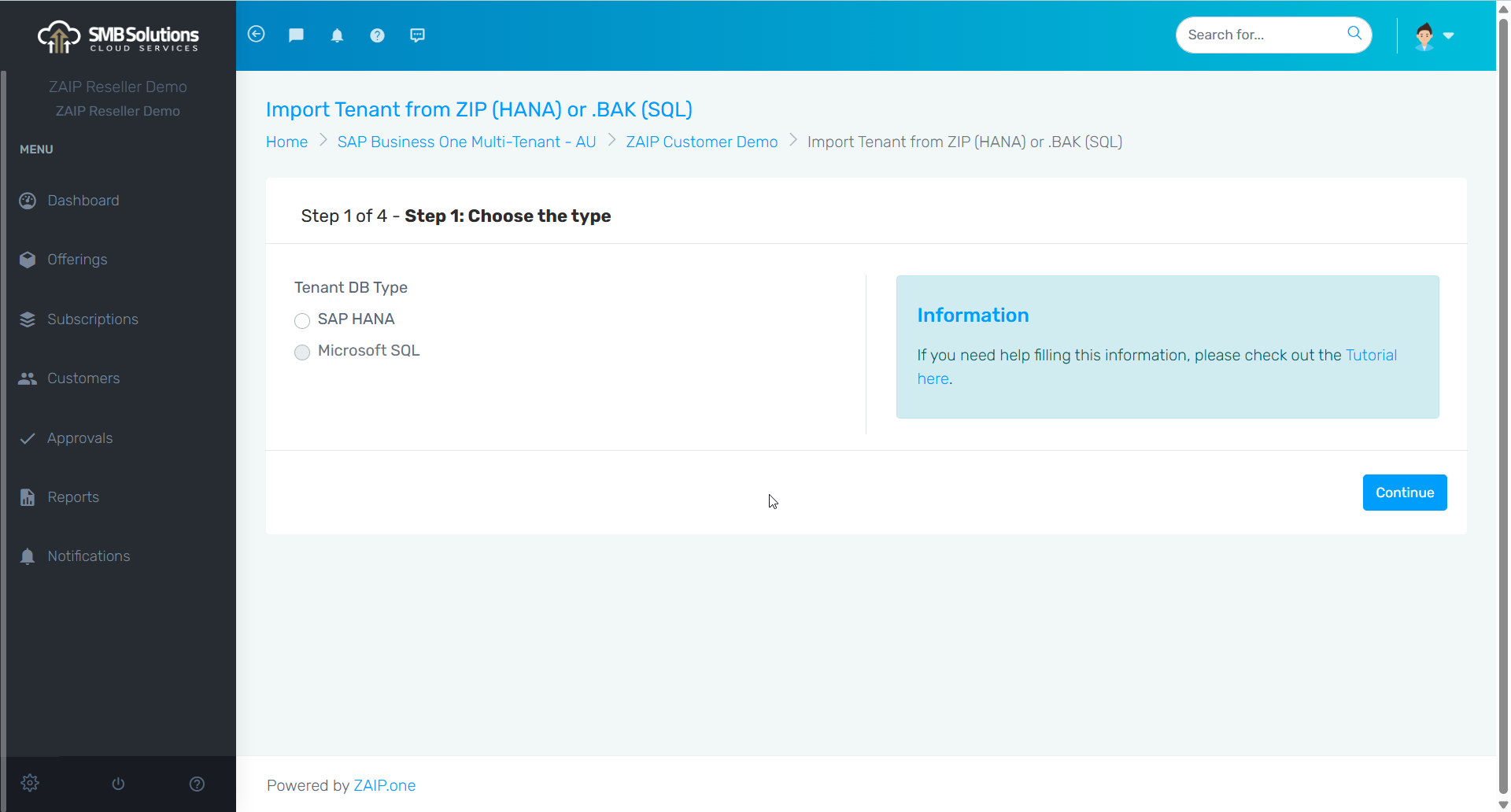Go to Home breadcrumb link
The image size is (1511, 812).
(x=286, y=142)
